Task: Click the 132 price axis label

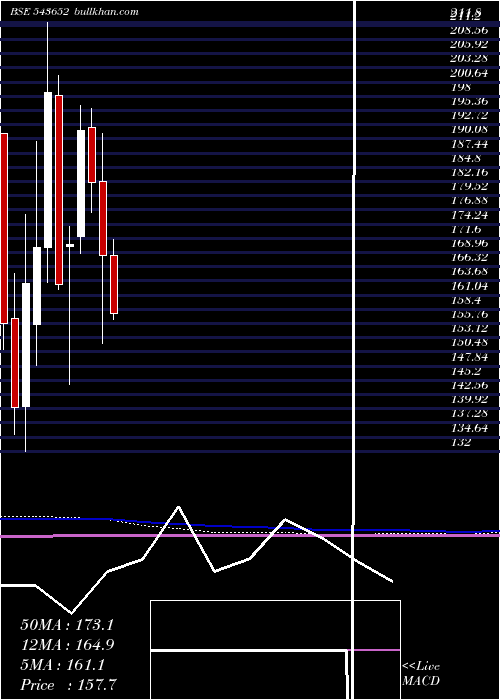Action: pyautogui.click(x=461, y=442)
